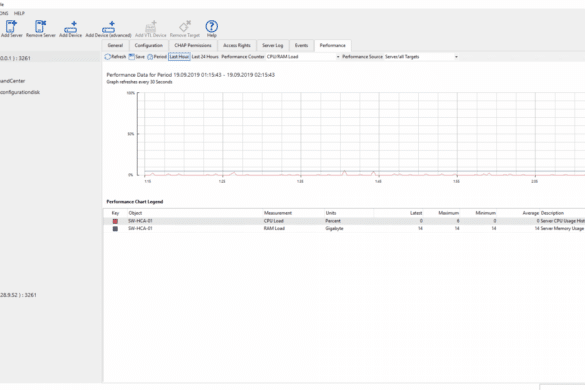The image size is (585, 390).
Task: Click the Measurement column header
Action: (x=293, y=213)
